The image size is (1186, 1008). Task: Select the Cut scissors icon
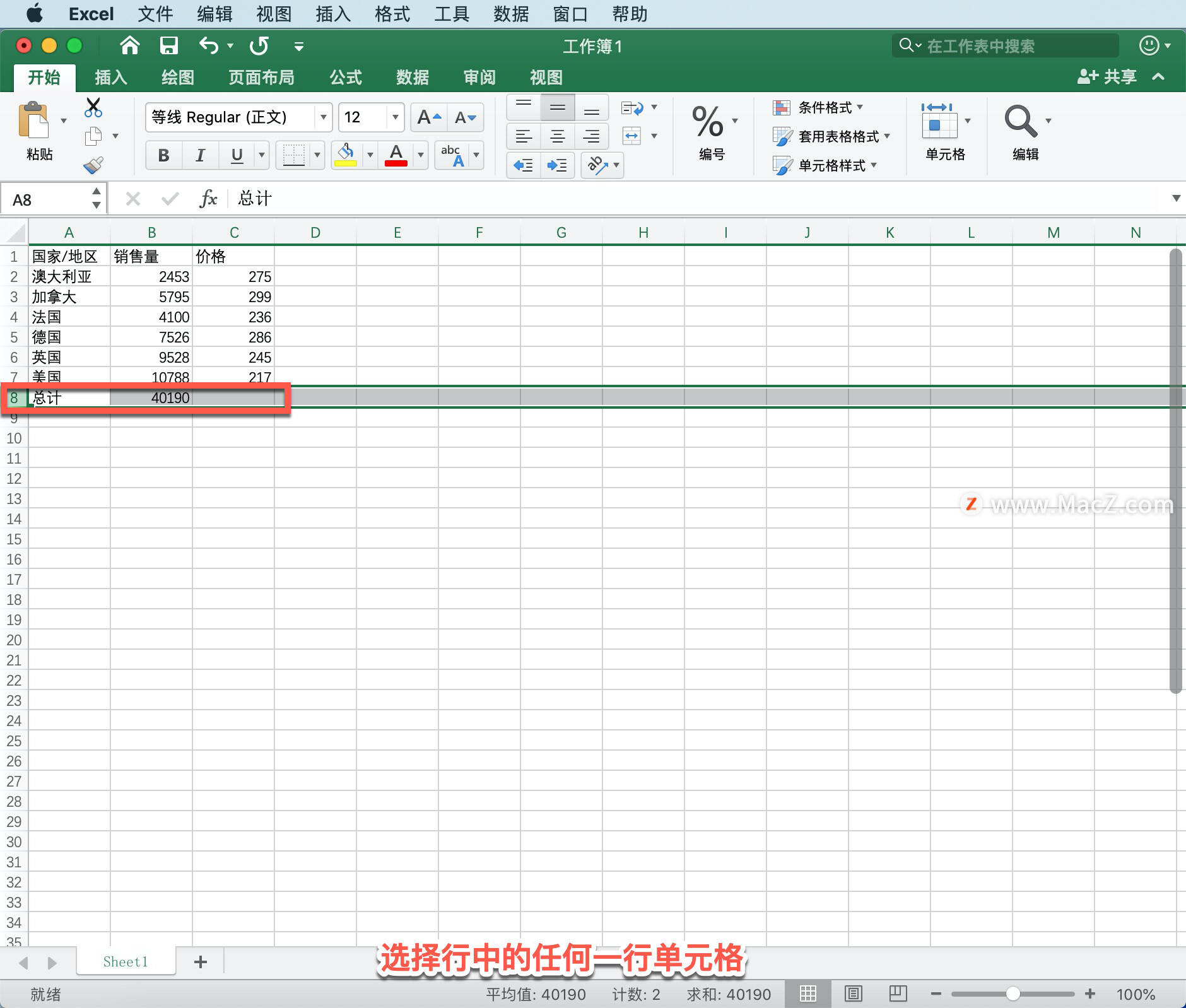tap(93, 107)
